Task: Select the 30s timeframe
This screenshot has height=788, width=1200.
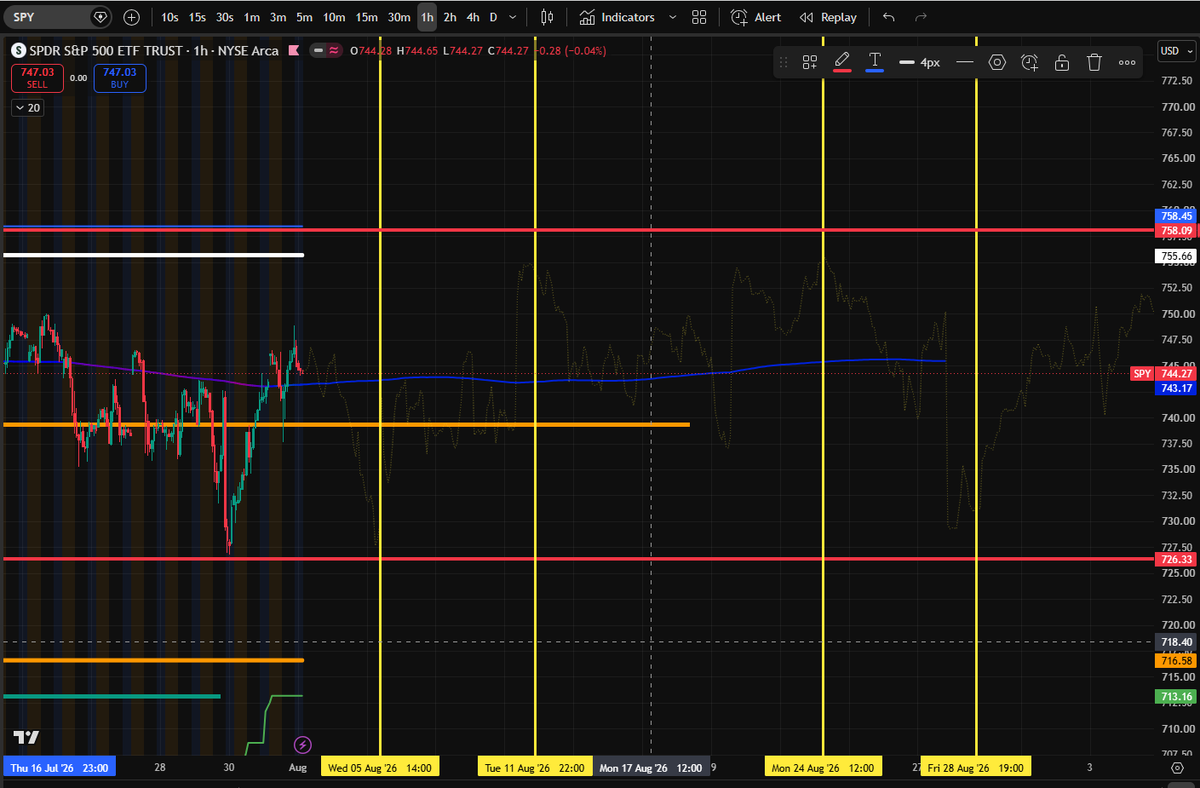Action: (224, 17)
